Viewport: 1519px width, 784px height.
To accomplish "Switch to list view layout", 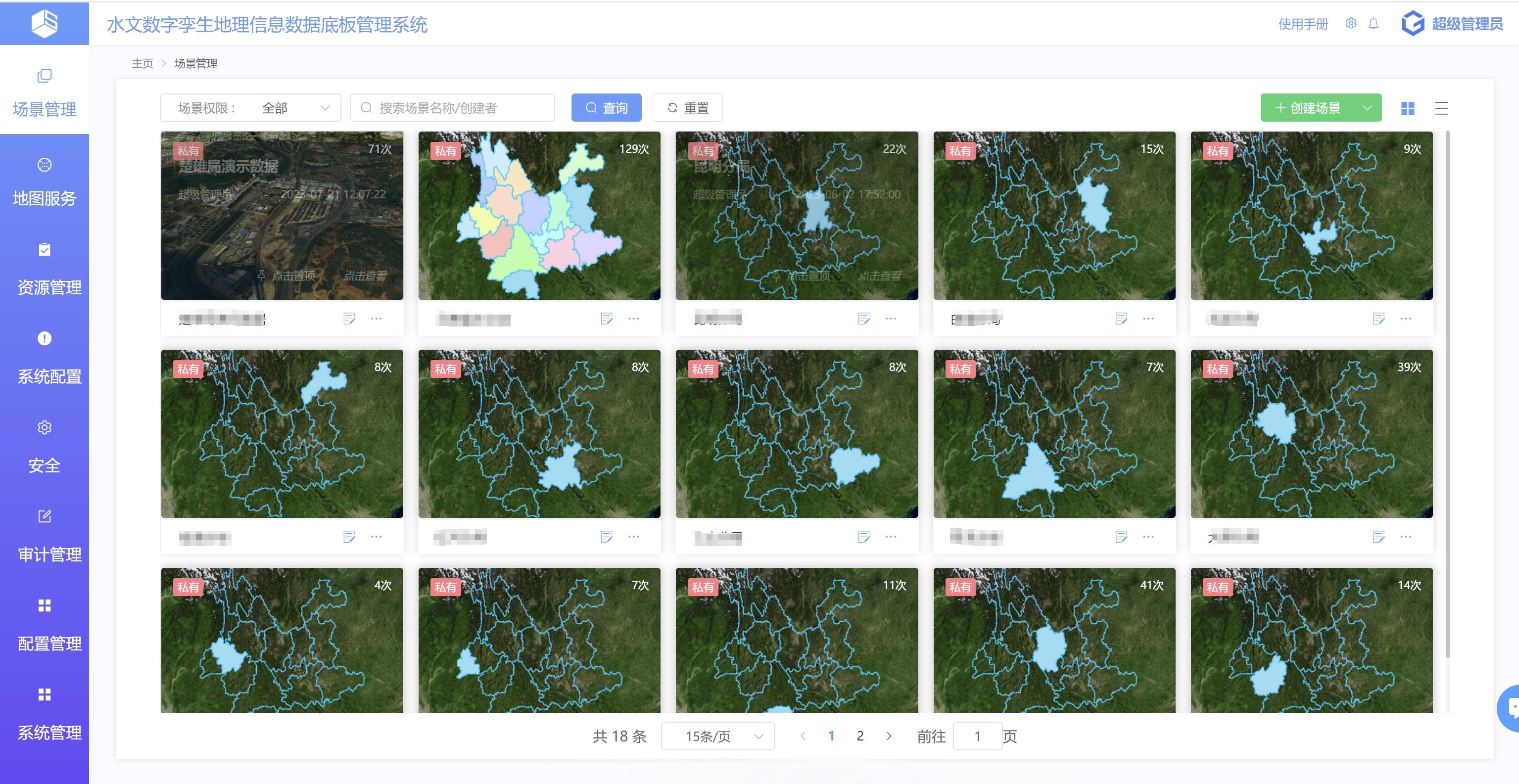I will tap(1441, 108).
